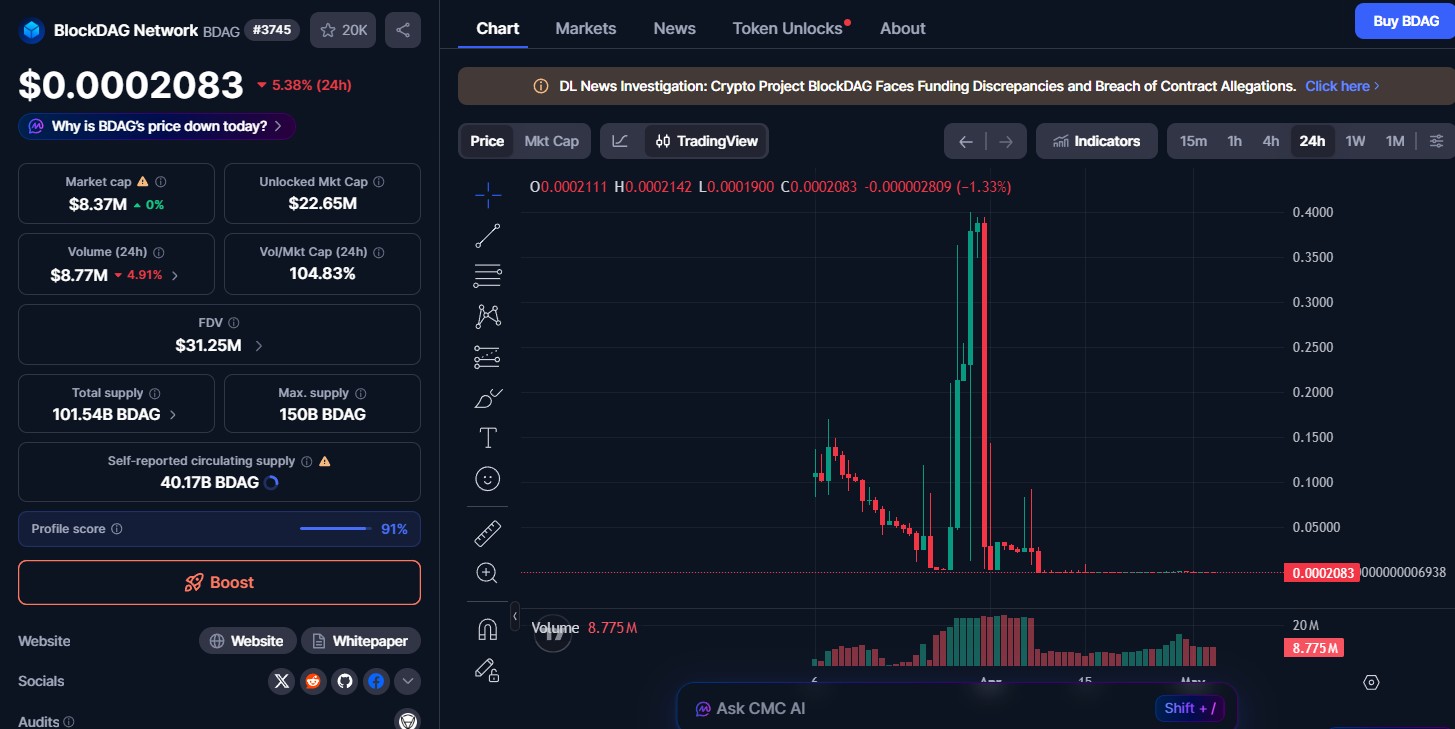
Task: Open the Token Unlocks tab
Action: point(788,28)
